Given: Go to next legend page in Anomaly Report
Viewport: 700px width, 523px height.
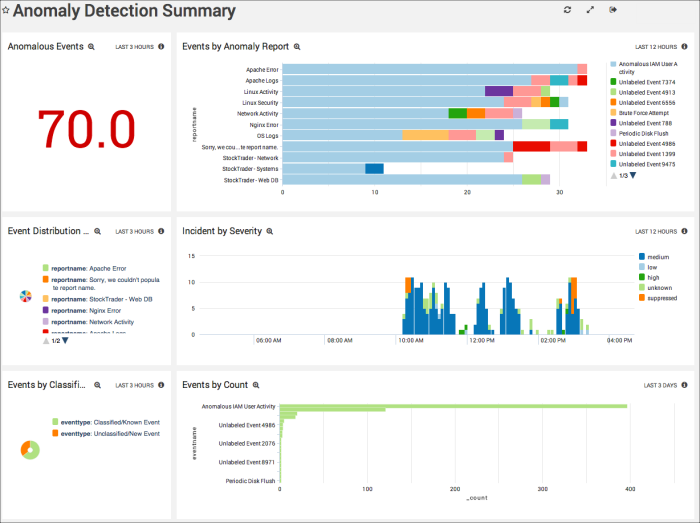Looking at the screenshot, I should 632,175.
